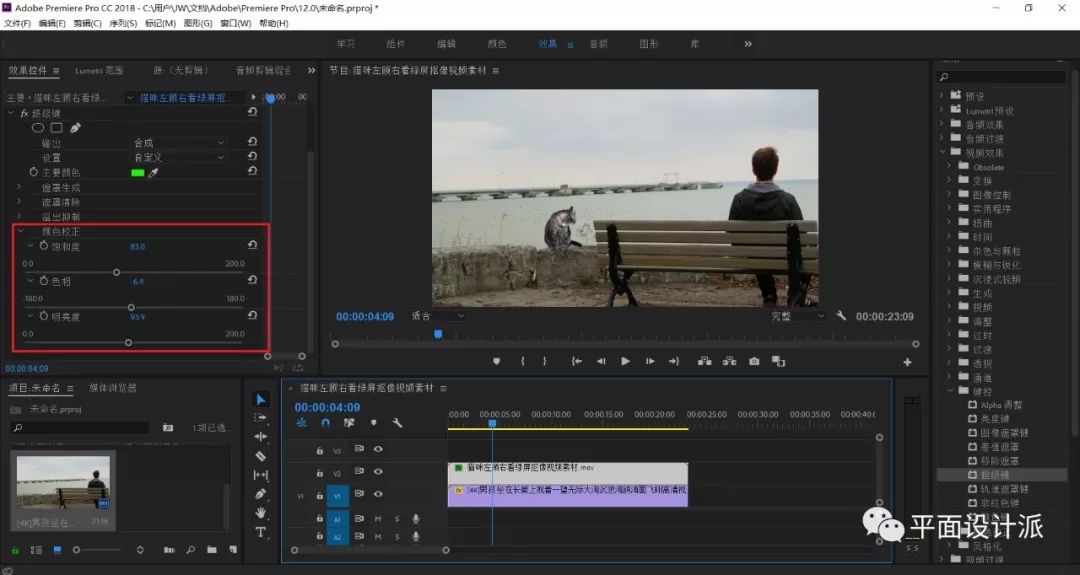The height and width of the screenshot is (575, 1080).
Task: Click the bench clip thumbnail in project panel
Action: point(64,483)
